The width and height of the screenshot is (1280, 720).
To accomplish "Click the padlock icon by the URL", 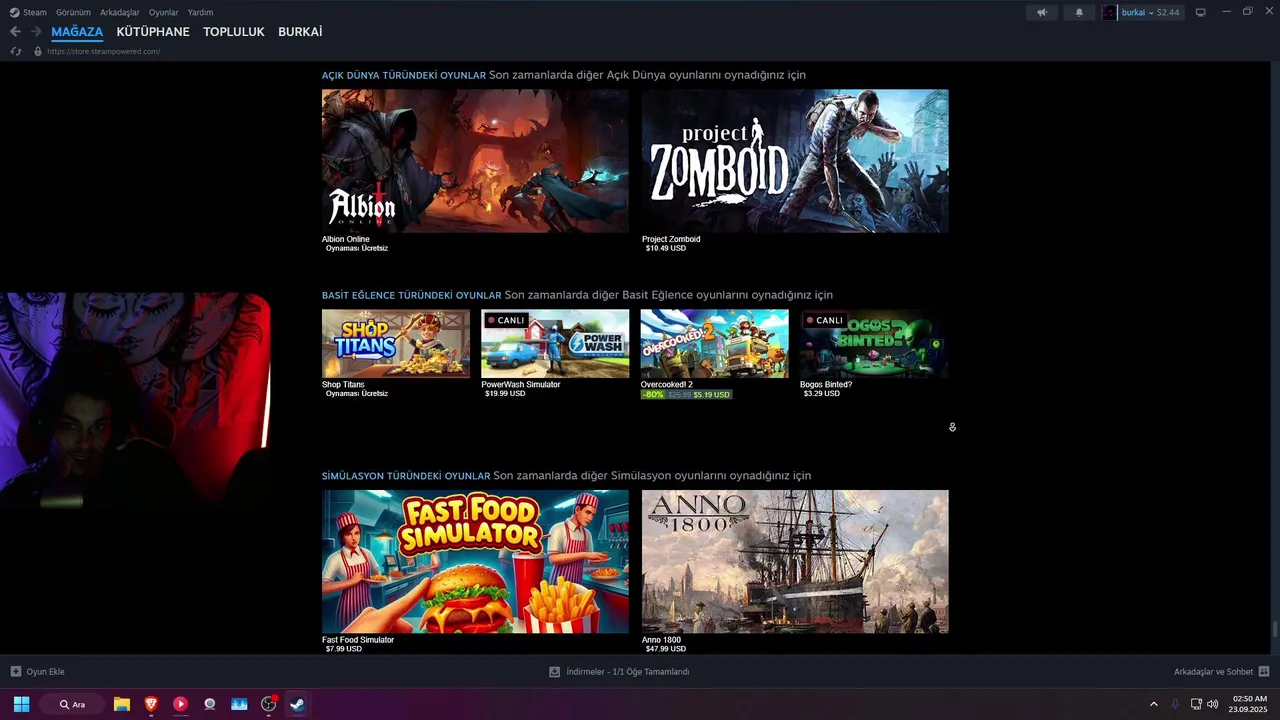I will point(38,51).
